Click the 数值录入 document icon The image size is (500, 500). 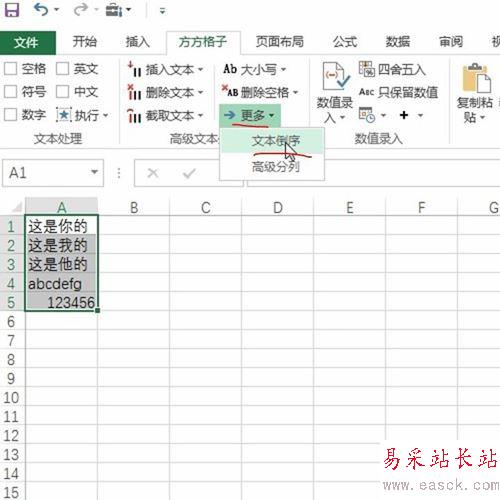[x=335, y=76]
